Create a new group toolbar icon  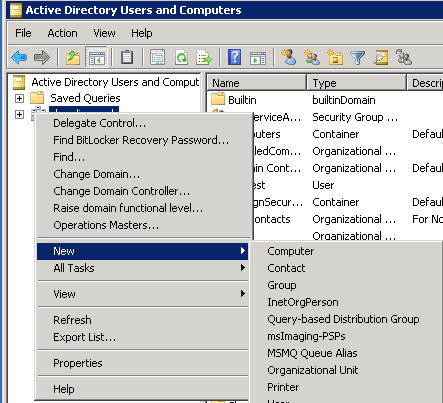(x=312, y=57)
